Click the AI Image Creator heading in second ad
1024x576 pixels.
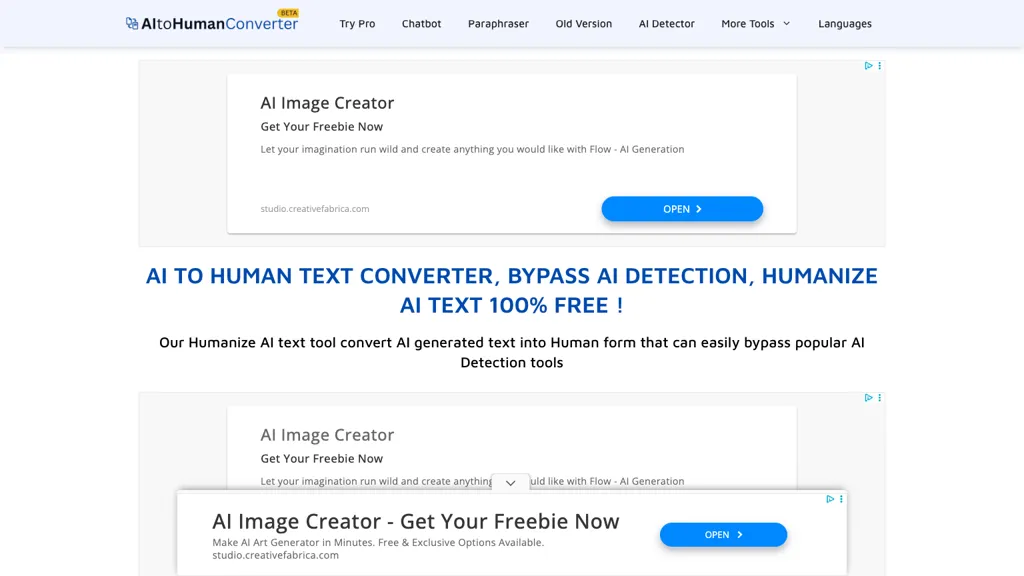(x=327, y=434)
